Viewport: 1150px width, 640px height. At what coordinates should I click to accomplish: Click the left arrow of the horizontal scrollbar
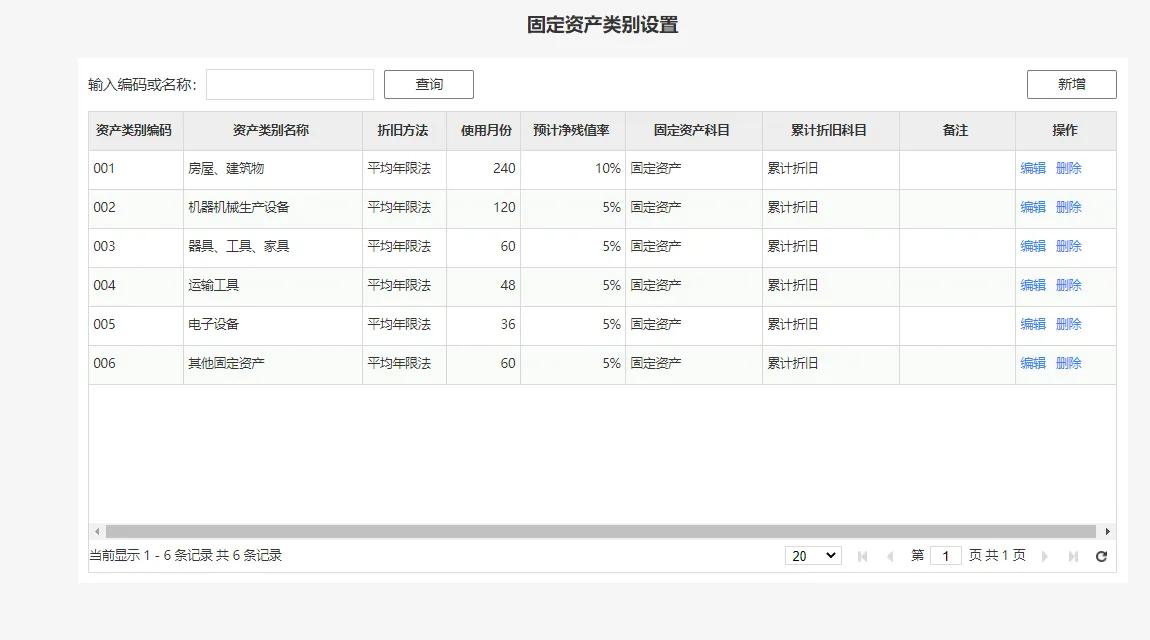coord(95,531)
